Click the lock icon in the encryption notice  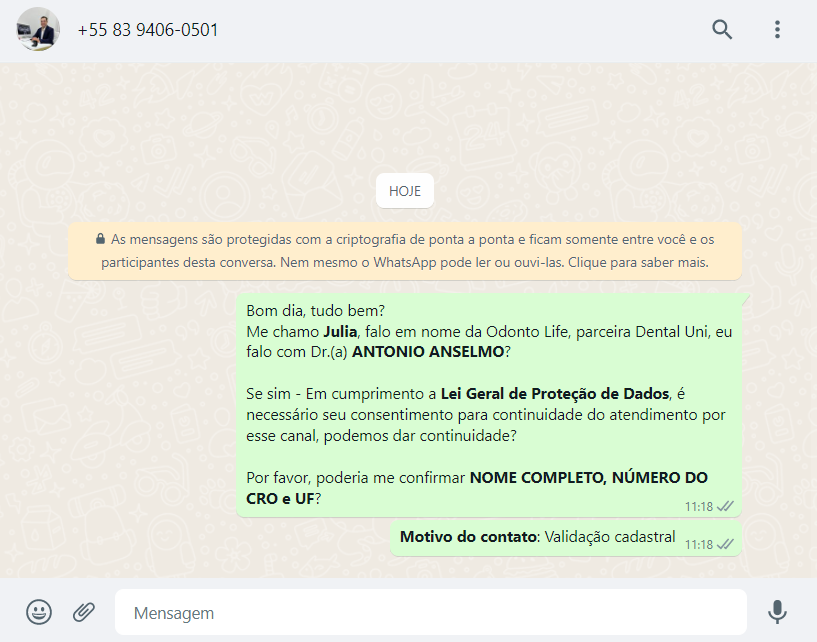100,239
